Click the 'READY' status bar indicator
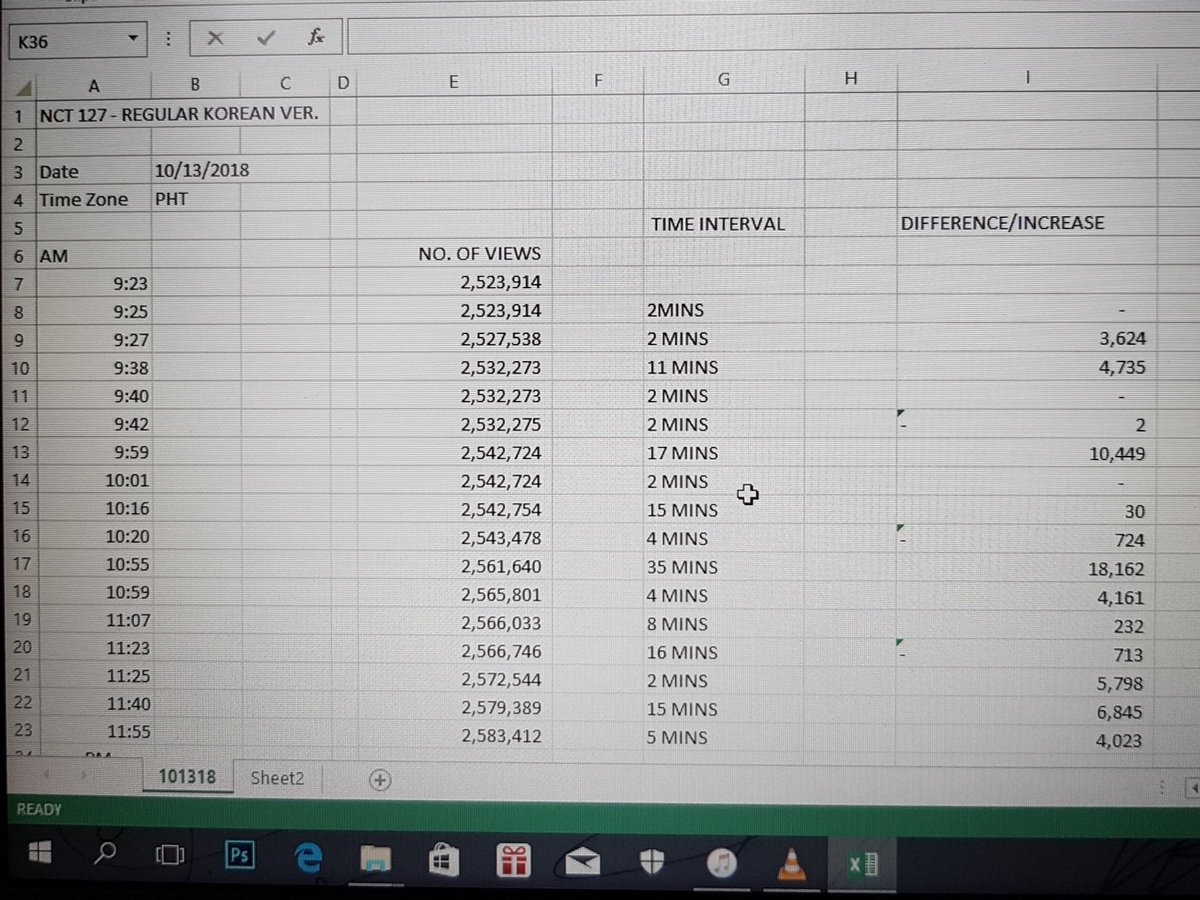This screenshot has width=1200, height=900. [x=40, y=810]
